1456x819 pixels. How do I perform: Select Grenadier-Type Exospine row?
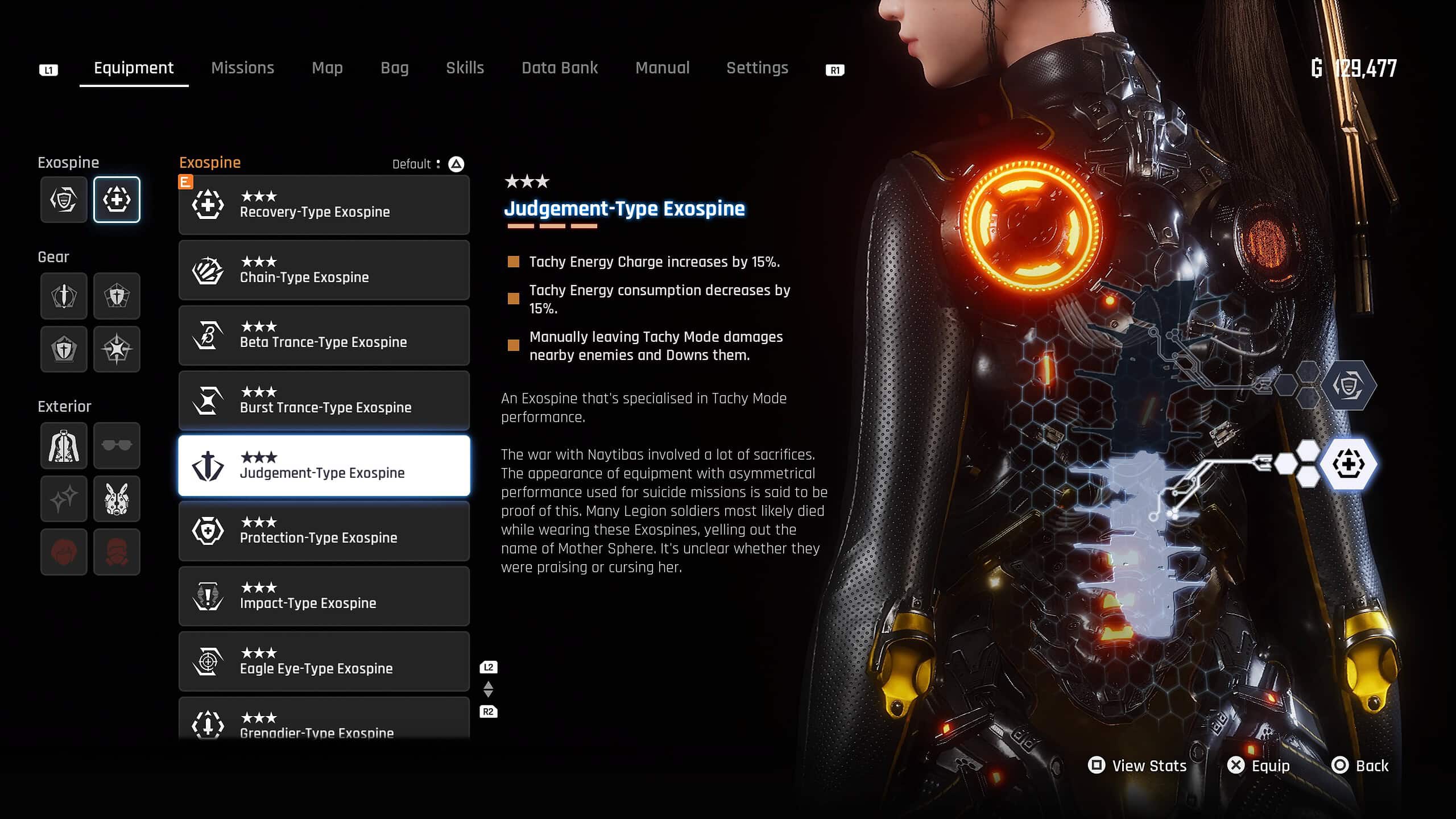pos(324,718)
